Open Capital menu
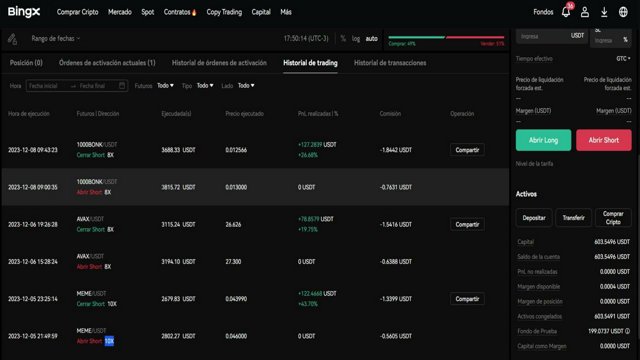 [x=261, y=12]
